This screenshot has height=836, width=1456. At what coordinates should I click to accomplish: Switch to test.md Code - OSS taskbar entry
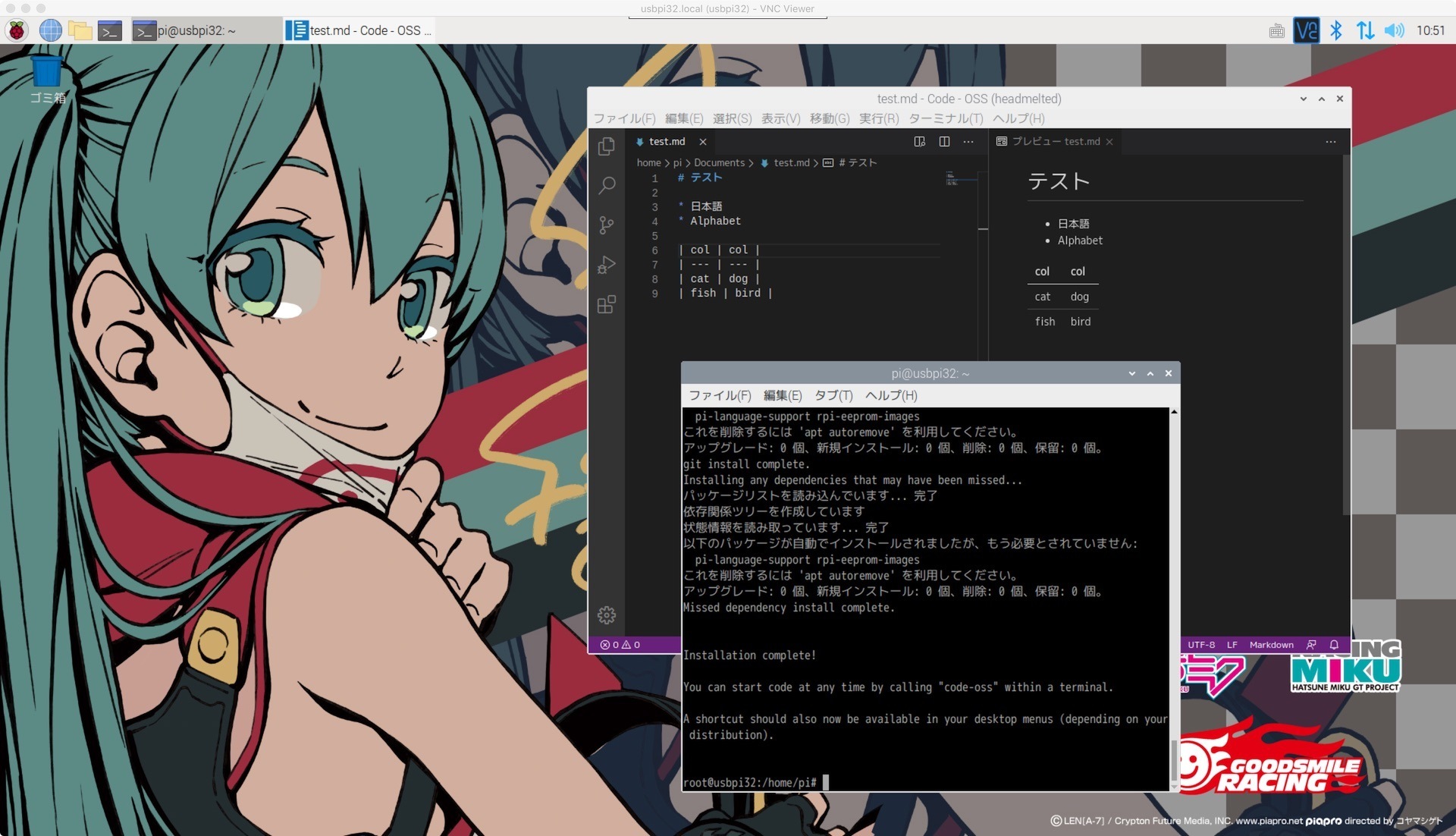pyautogui.click(x=359, y=30)
